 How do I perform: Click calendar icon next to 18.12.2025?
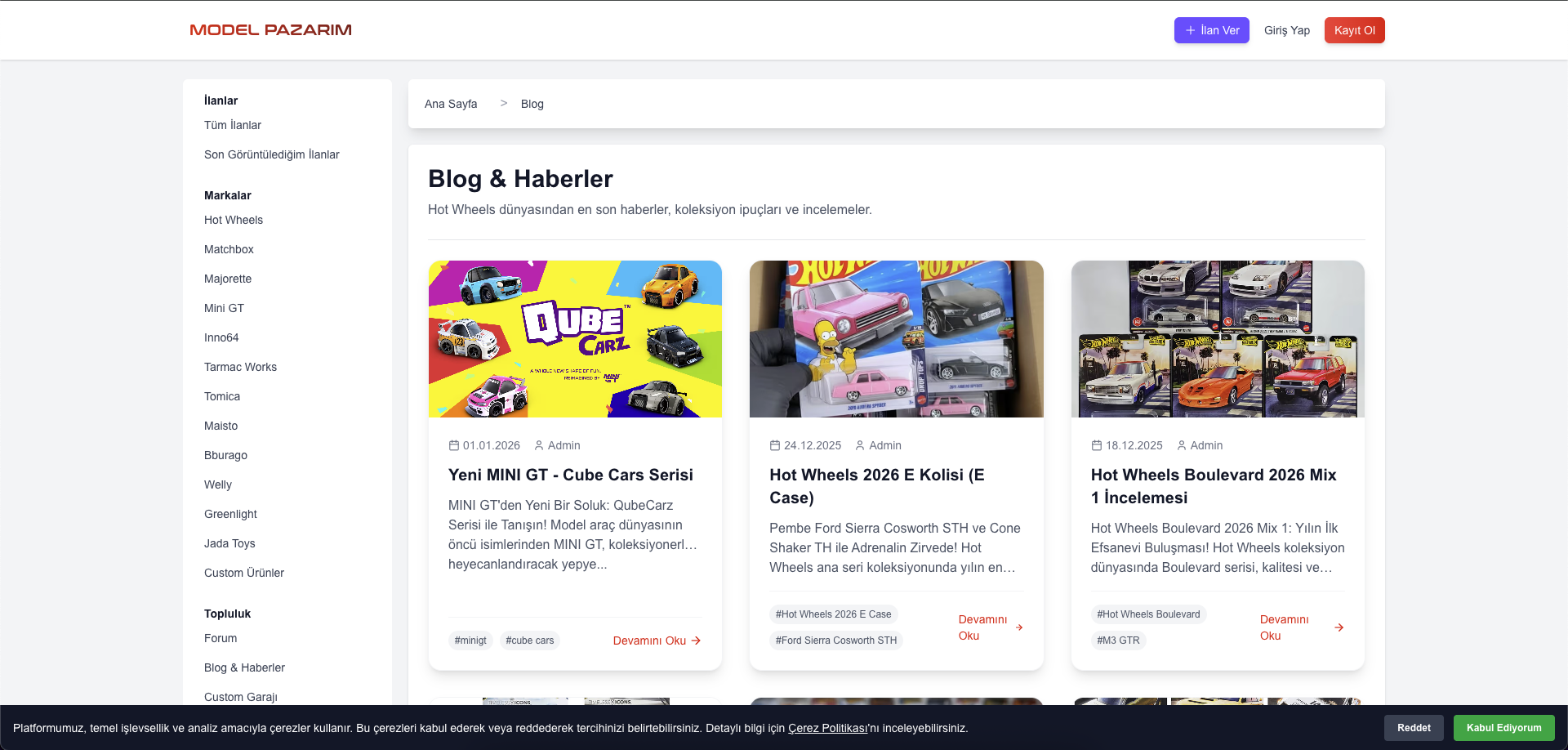[x=1097, y=445]
